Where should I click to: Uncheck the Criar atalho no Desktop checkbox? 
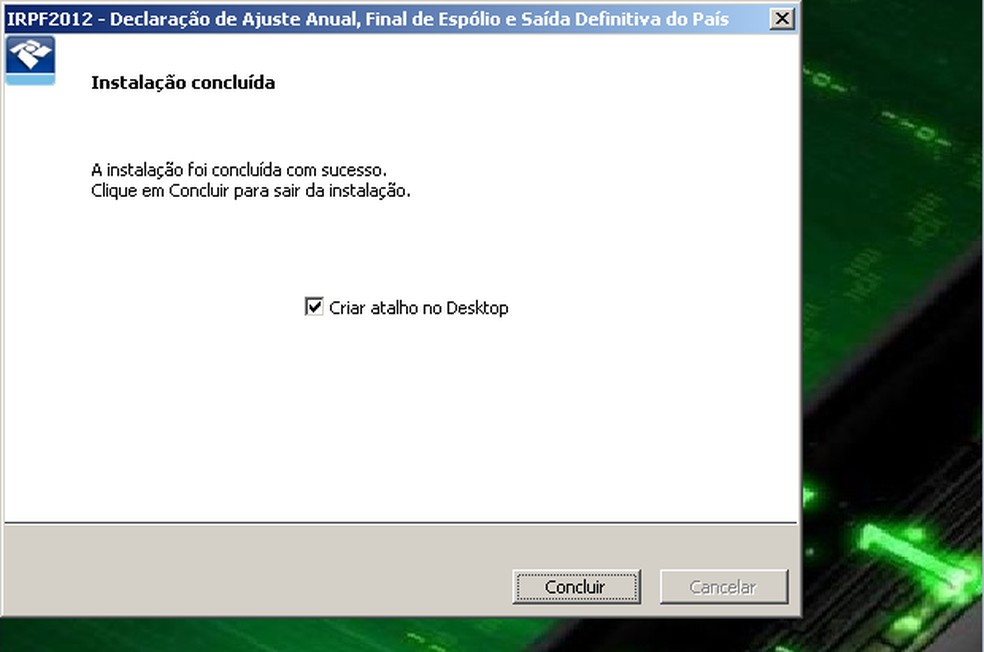click(314, 307)
